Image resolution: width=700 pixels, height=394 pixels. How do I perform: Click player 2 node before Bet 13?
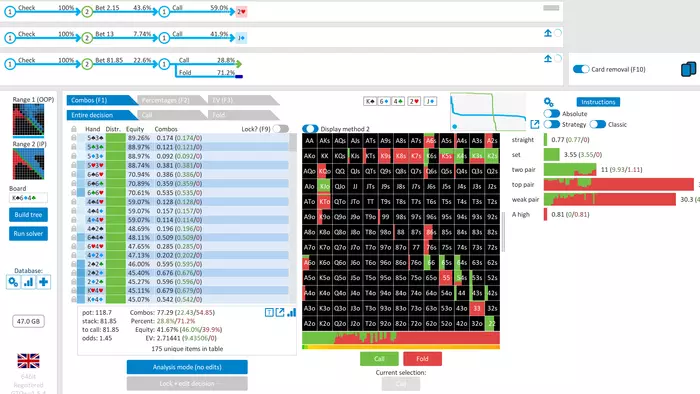[87, 38]
